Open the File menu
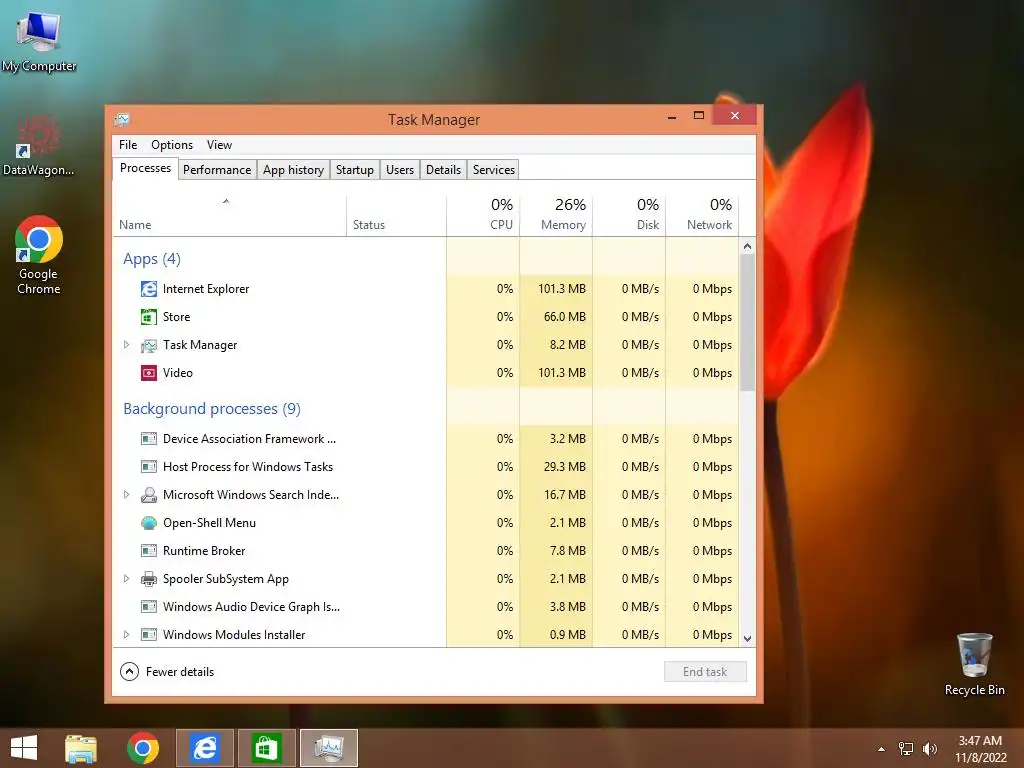 (x=128, y=145)
